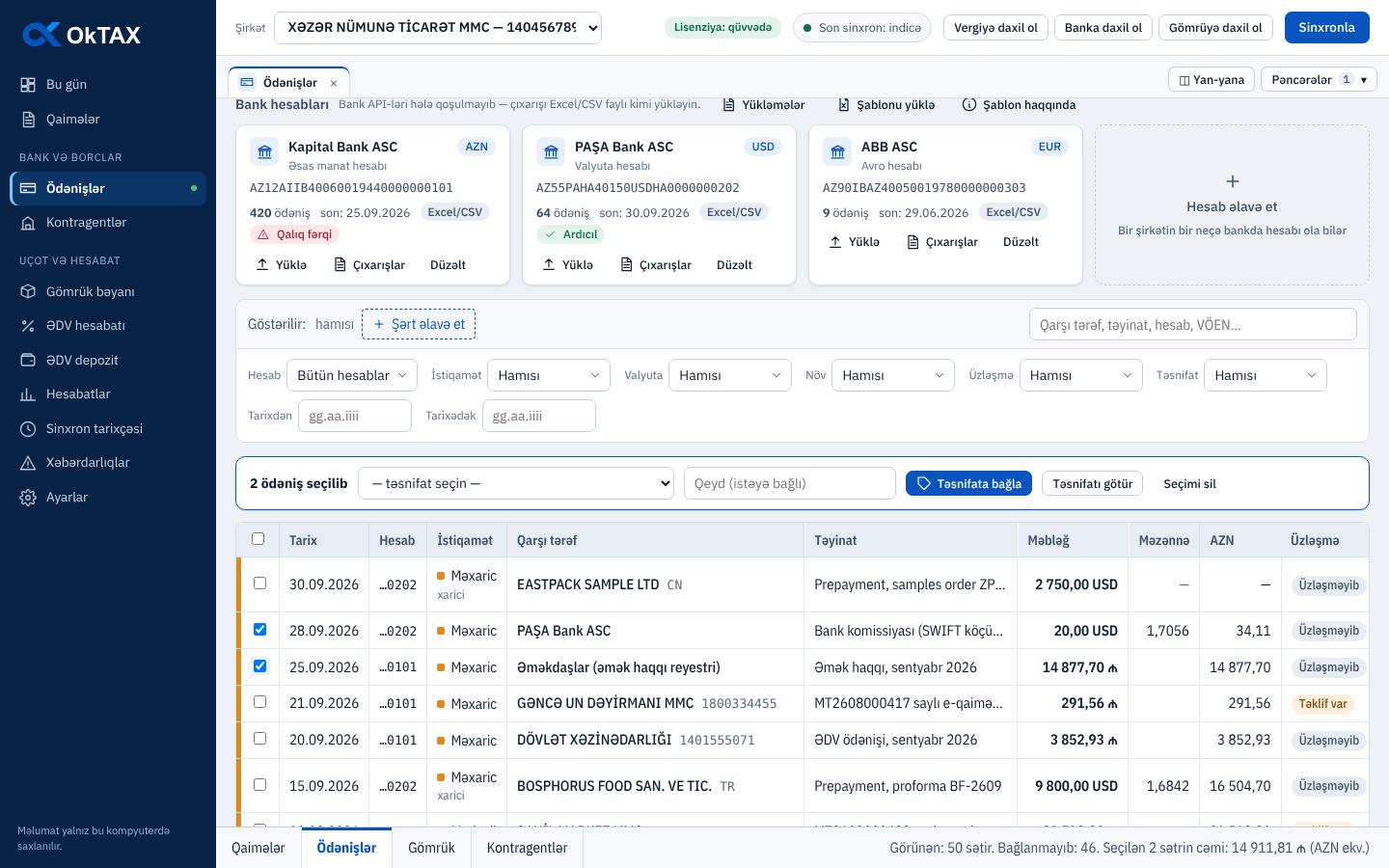Open Xəbərdarlıqlar warning triangle icon
The height and width of the screenshot is (868, 1389).
28,463
